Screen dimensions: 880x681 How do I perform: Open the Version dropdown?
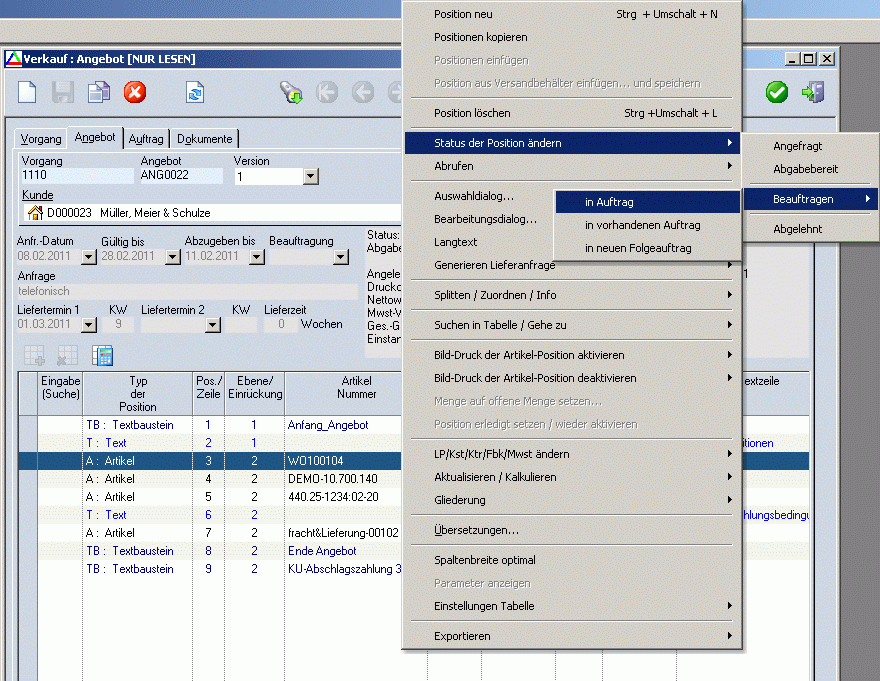click(310, 177)
